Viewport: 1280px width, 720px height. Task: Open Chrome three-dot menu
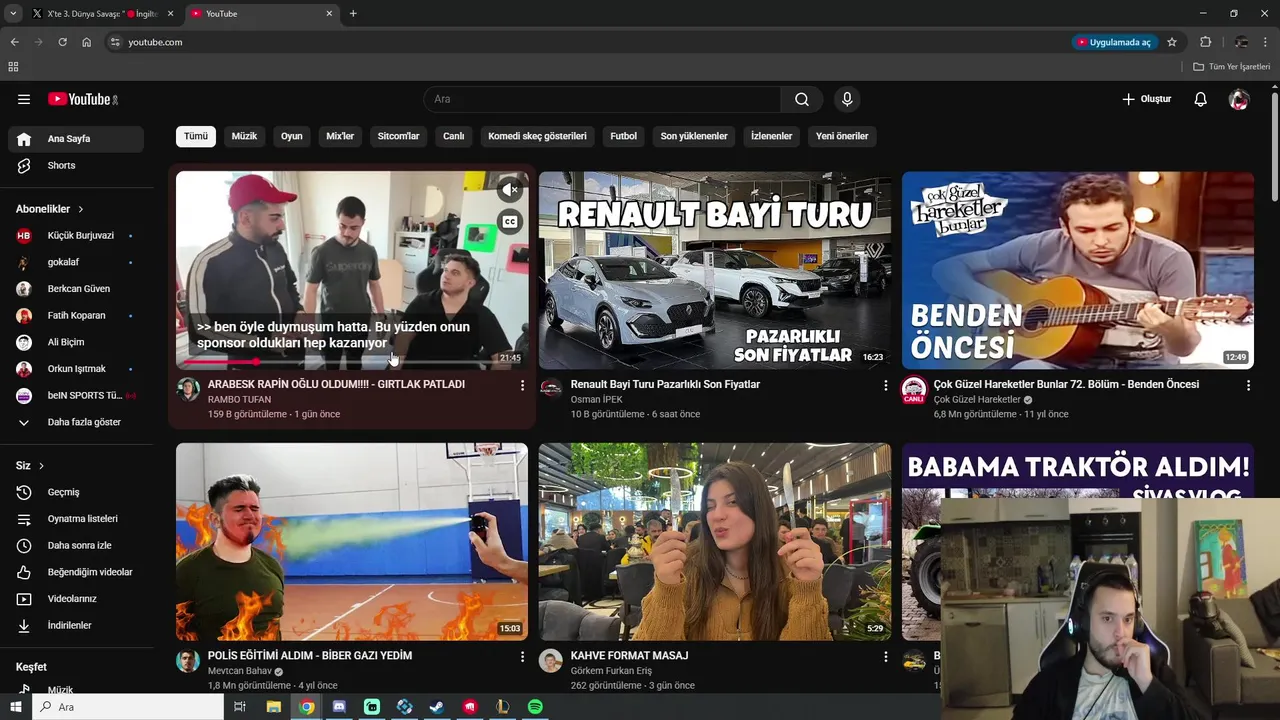(x=1266, y=42)
